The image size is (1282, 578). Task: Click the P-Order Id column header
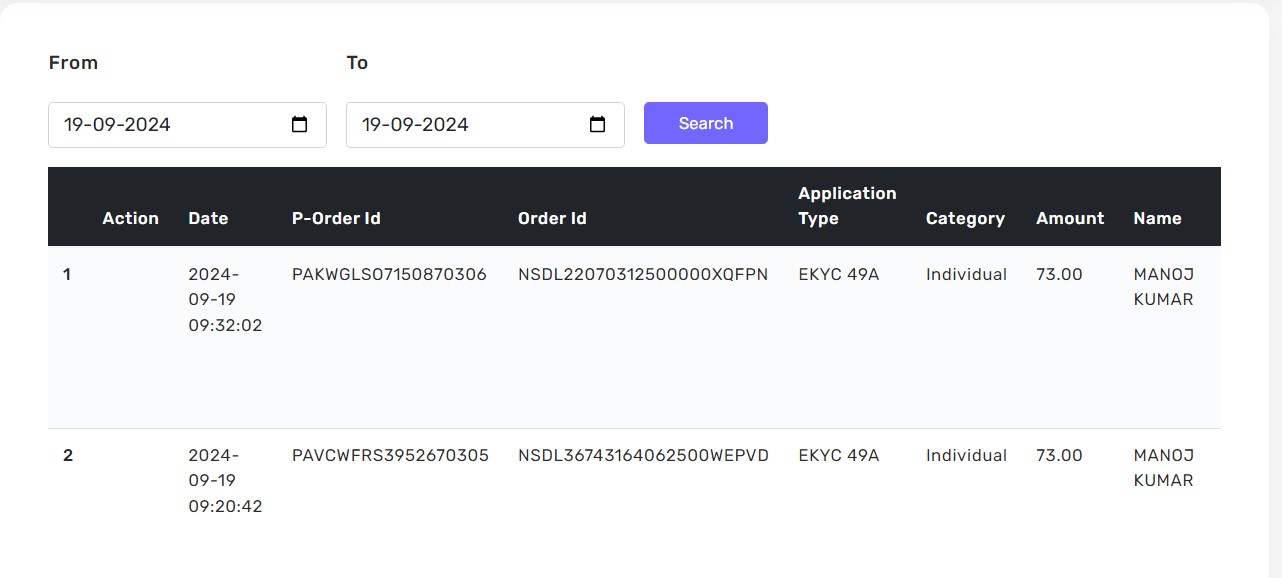[336, 218]
